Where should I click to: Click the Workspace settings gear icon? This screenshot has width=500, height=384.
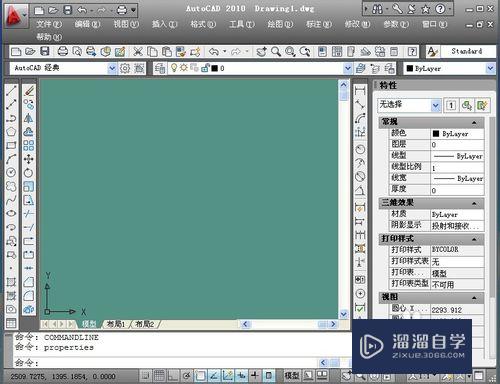[125, 68]
